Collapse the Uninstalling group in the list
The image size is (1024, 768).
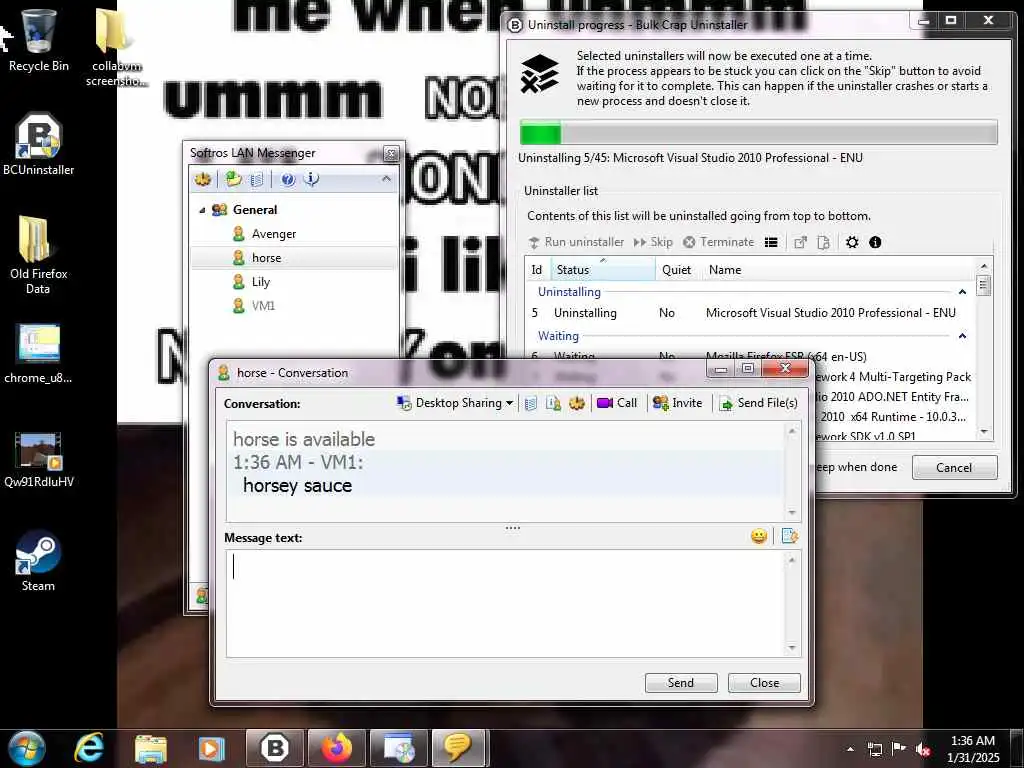click(x=962, y=292)
